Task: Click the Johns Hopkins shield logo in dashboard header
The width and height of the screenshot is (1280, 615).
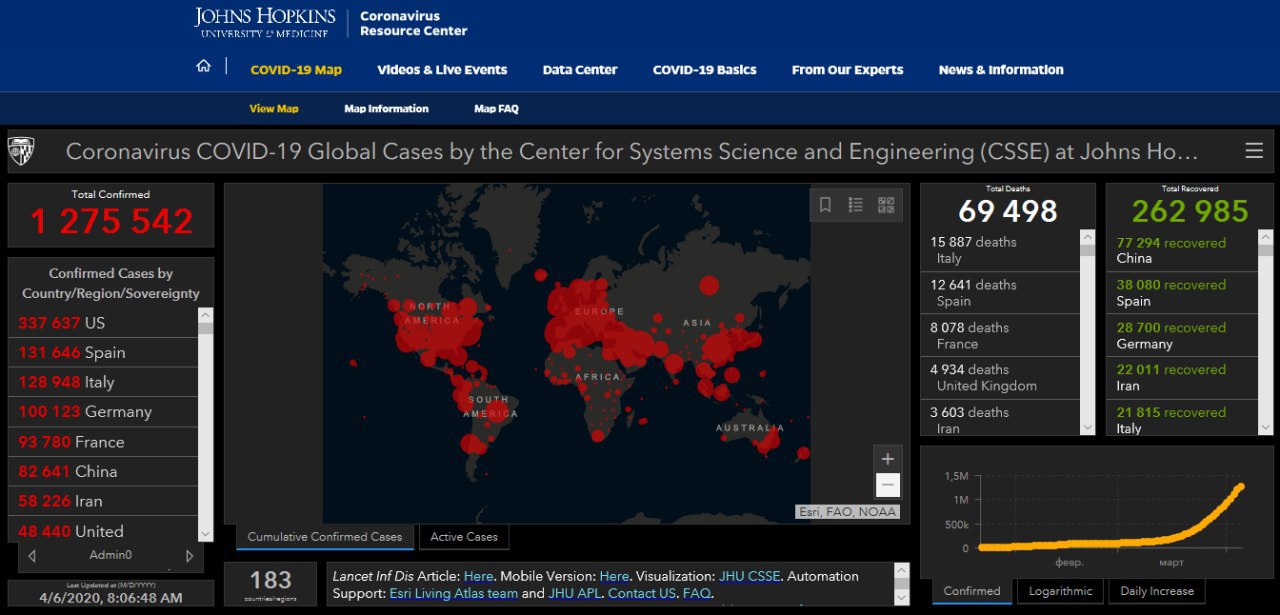Action: pos(20,151)
